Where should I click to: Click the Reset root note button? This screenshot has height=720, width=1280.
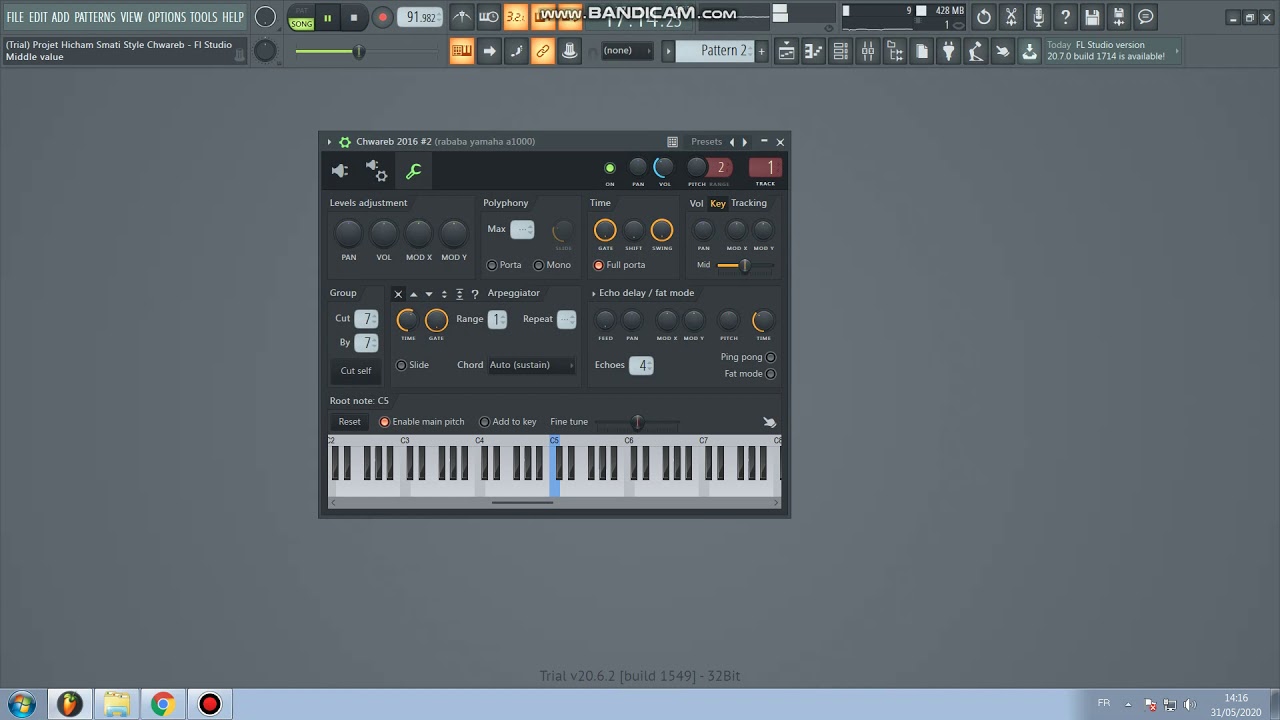pos(349,422)
